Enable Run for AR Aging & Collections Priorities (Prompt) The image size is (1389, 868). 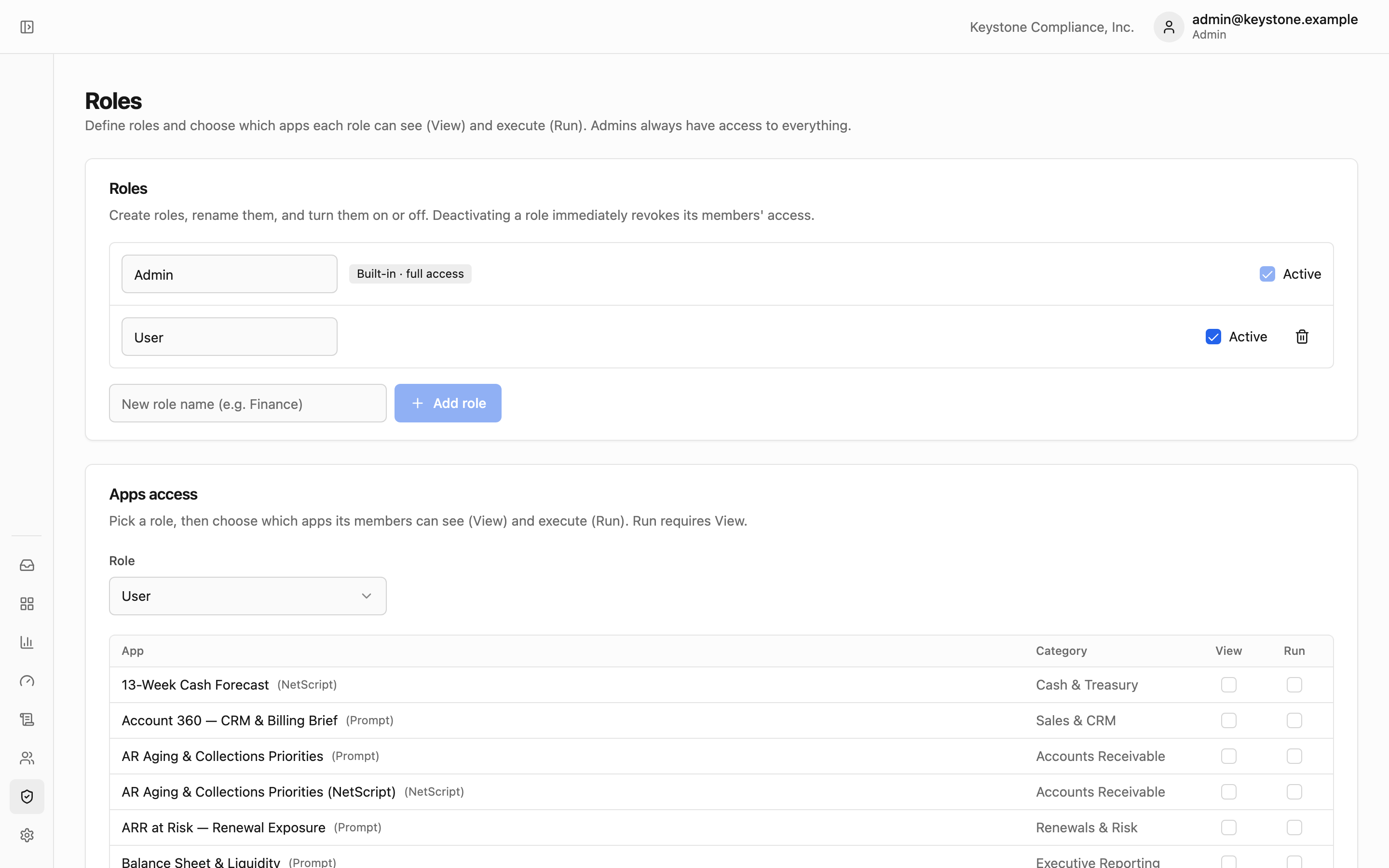point(1294,756)
